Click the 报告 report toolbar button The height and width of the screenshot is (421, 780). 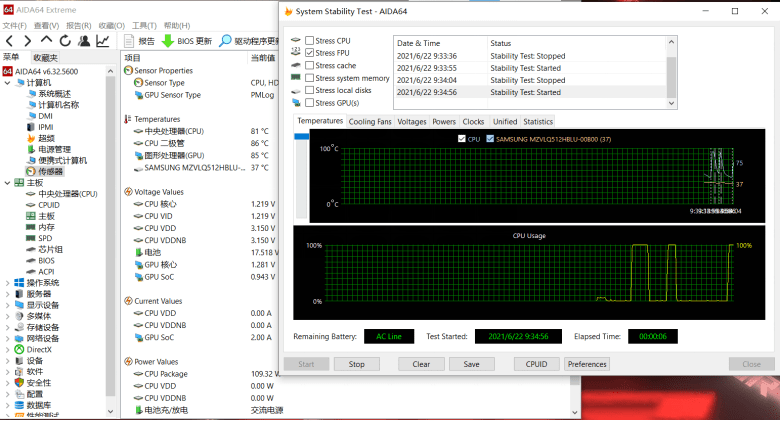click(139, 41)
